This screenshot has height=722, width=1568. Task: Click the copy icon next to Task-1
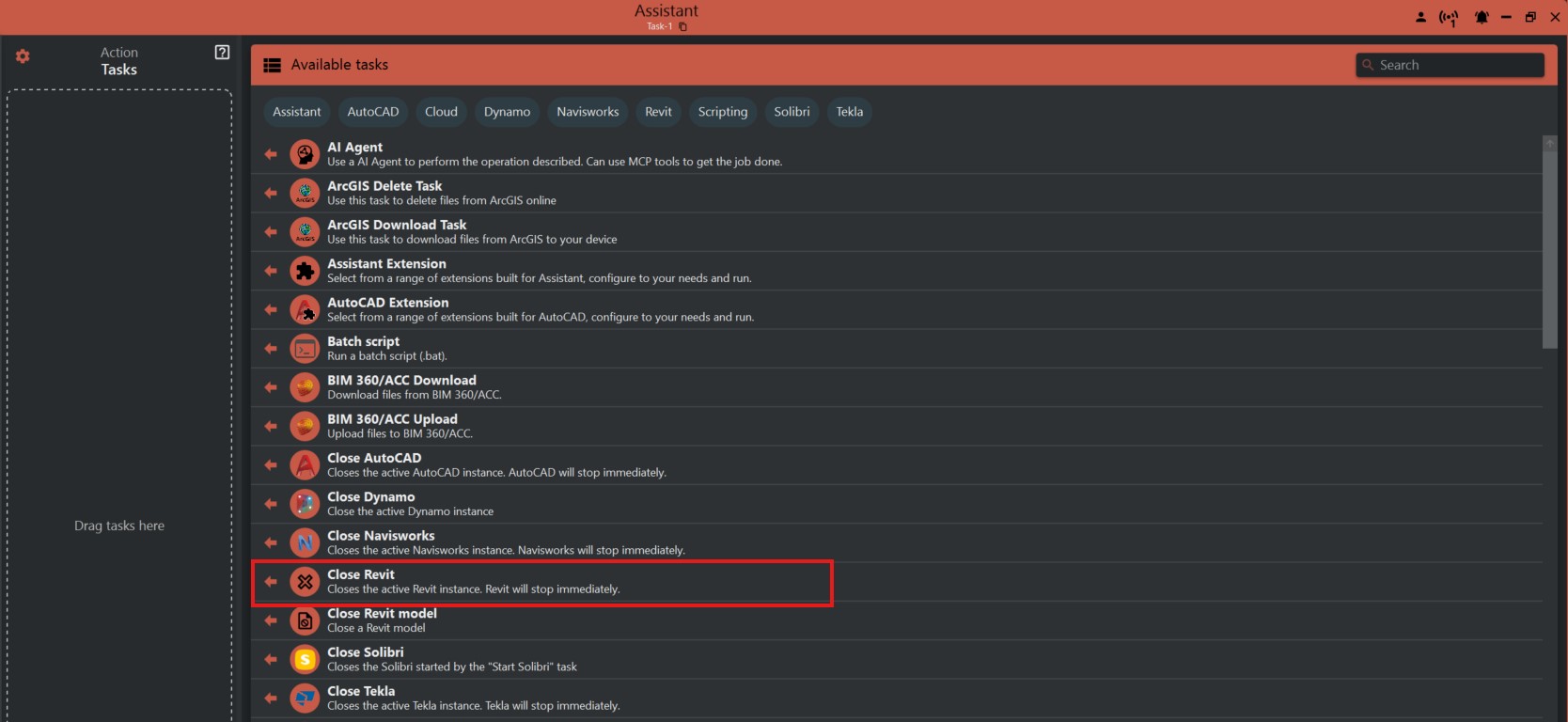tap(683, 26)
